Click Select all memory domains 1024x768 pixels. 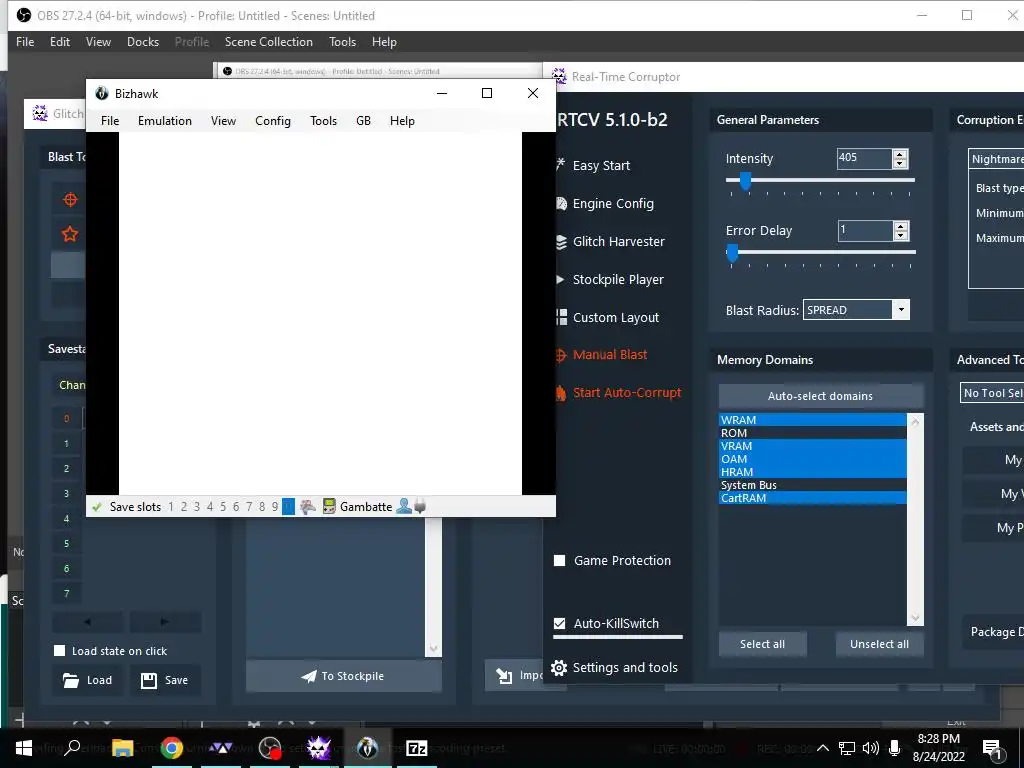762,644
